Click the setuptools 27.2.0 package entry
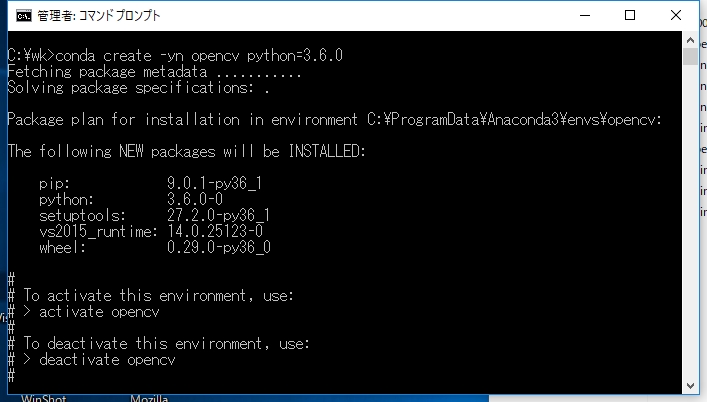 (x=154, y=215)
